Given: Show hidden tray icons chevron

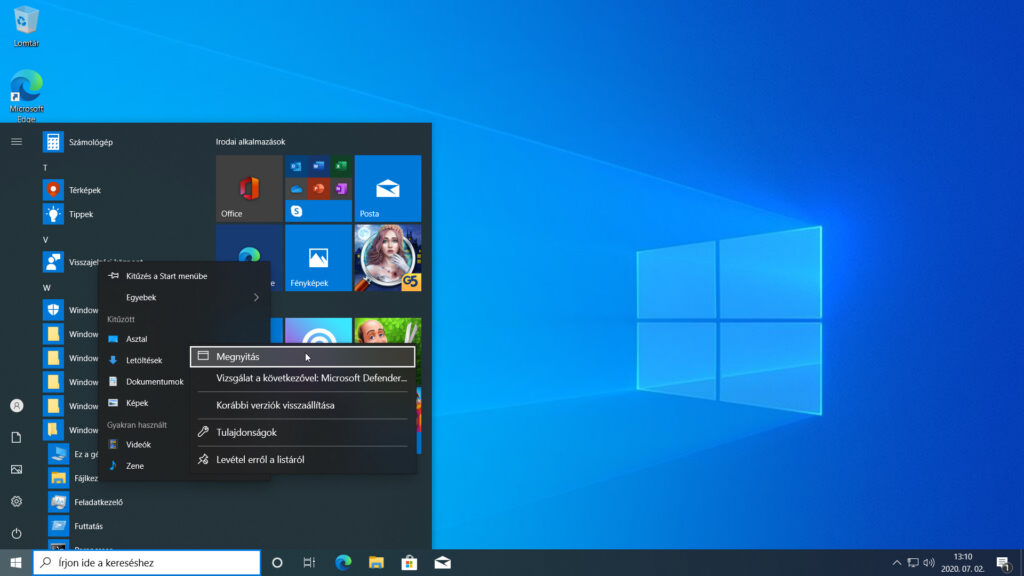Looking at the screenshot, I should 897,563.
